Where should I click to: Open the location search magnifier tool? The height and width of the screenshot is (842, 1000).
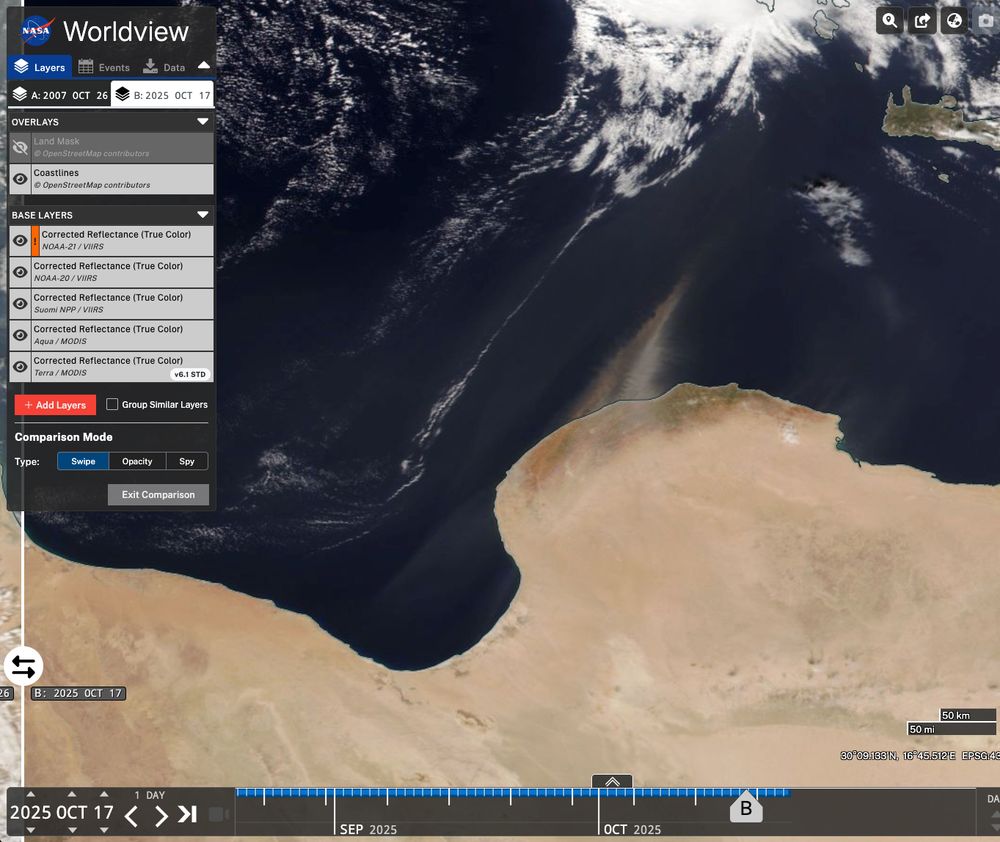[890, 21]
